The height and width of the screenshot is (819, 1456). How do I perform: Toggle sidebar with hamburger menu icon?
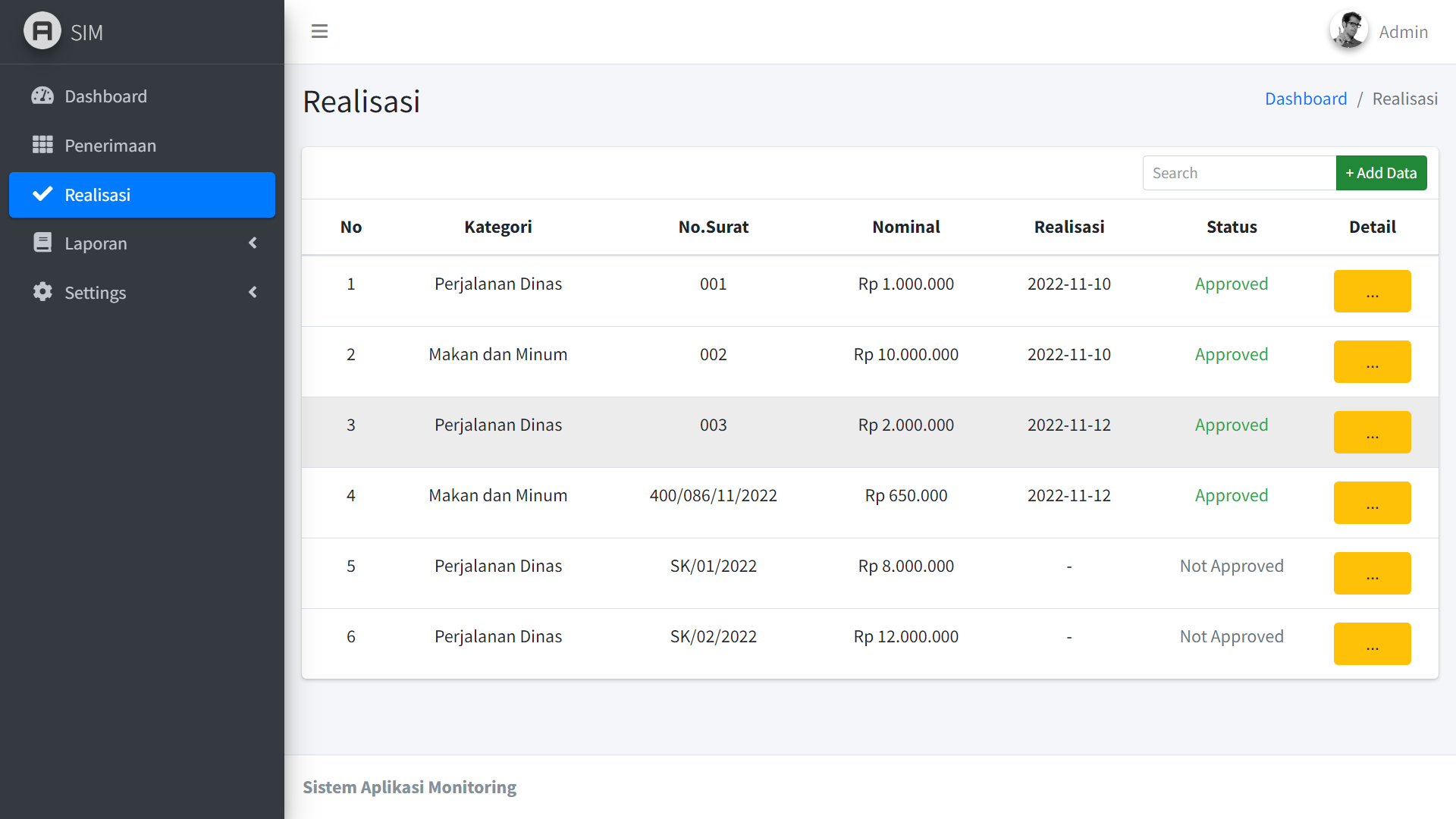click(x=319, y=31)
